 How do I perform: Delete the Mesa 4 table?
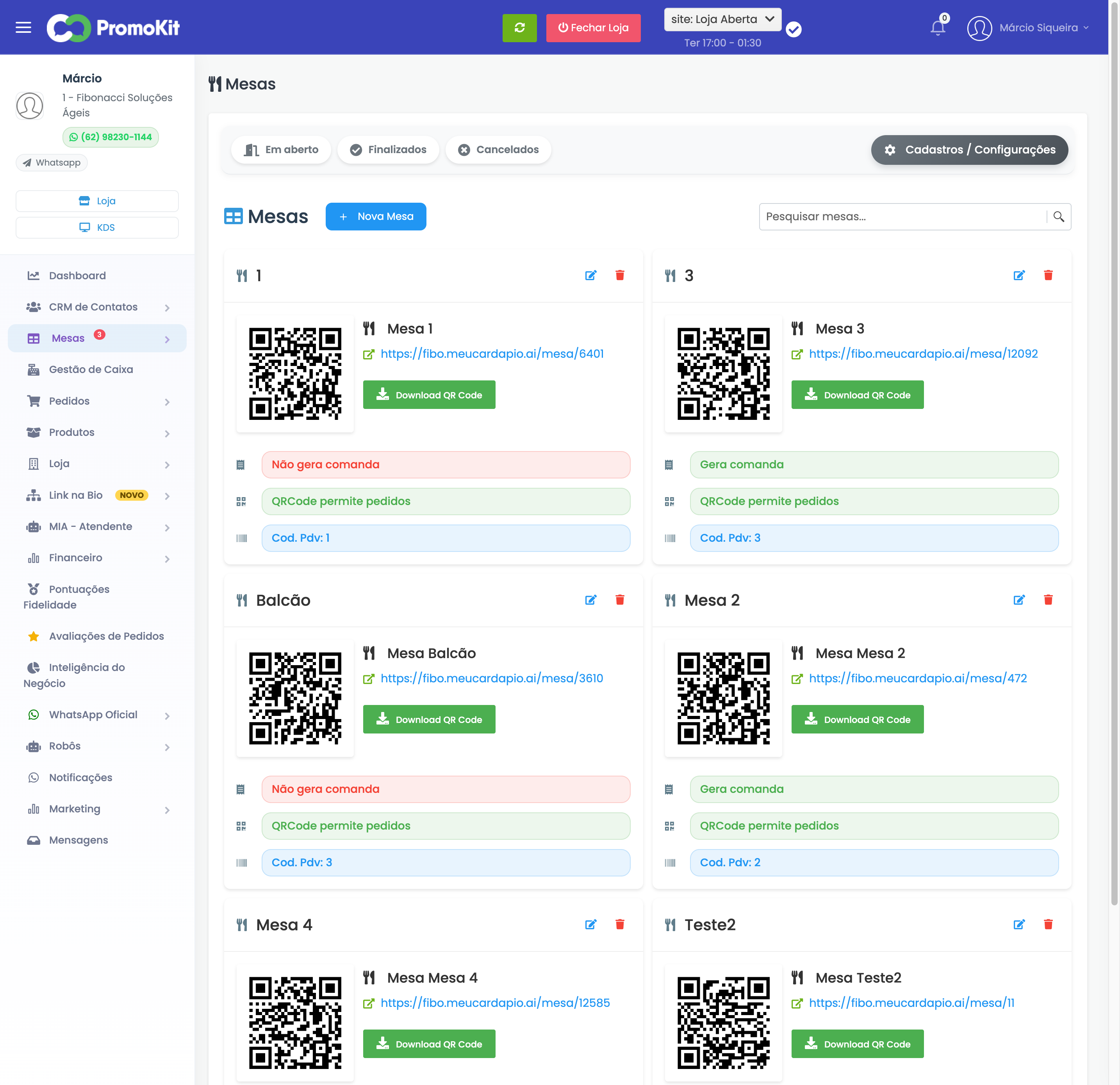point(620,925)
